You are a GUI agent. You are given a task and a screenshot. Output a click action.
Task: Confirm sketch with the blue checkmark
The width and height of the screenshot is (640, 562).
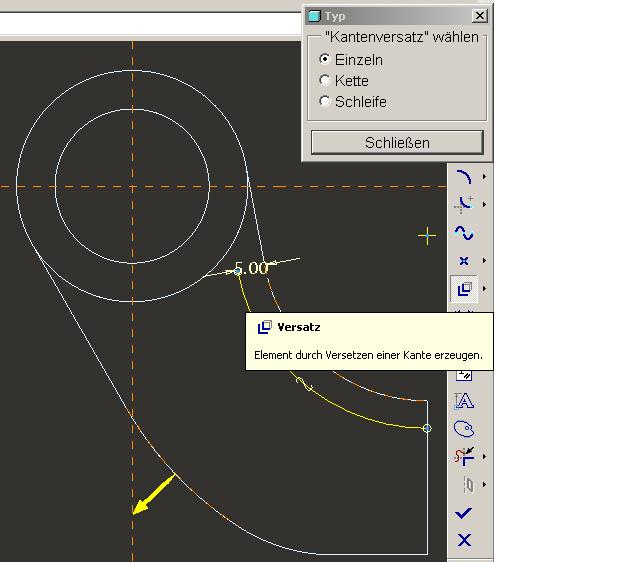(463, 513)
